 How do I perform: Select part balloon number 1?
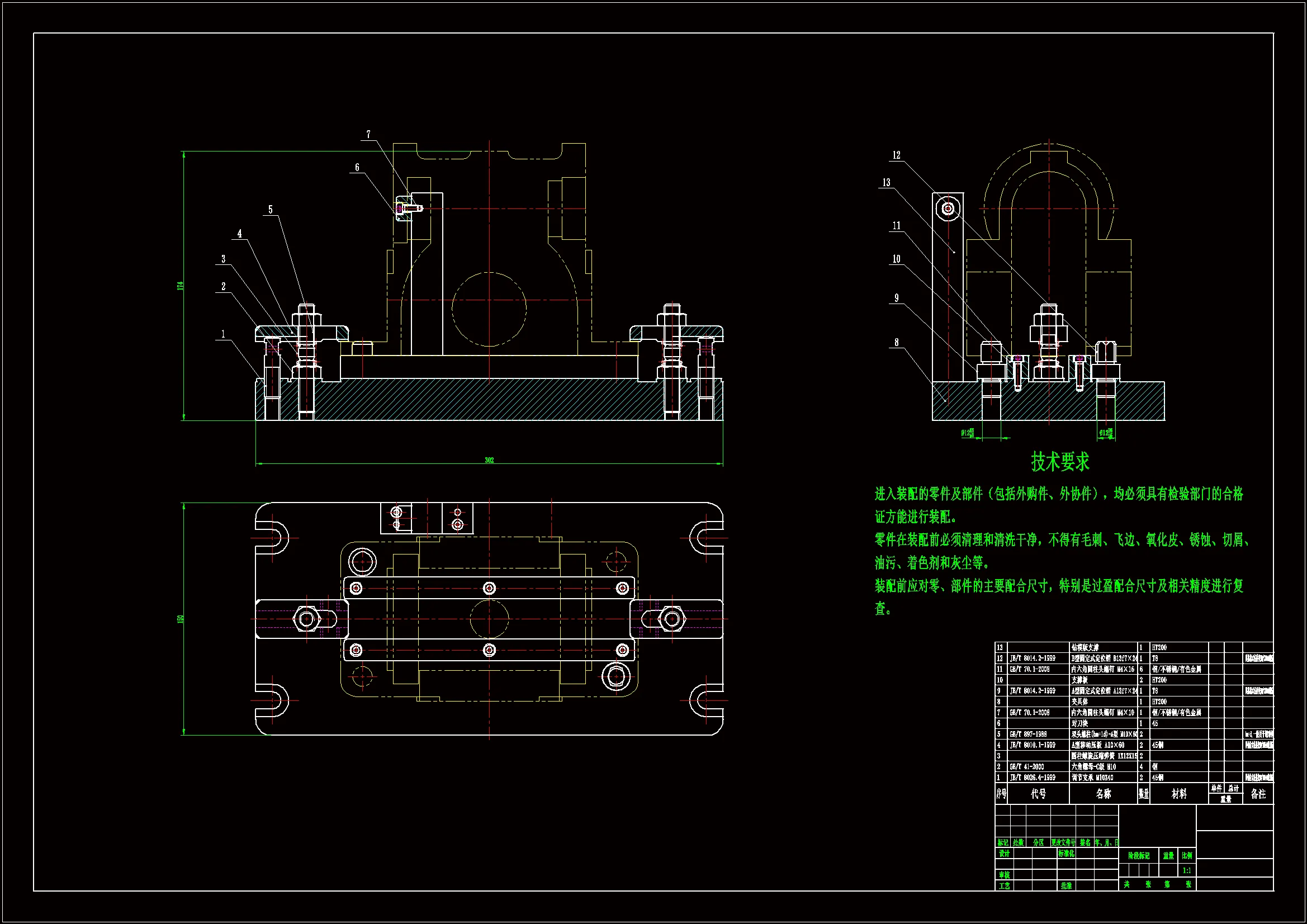pos(223,334)
